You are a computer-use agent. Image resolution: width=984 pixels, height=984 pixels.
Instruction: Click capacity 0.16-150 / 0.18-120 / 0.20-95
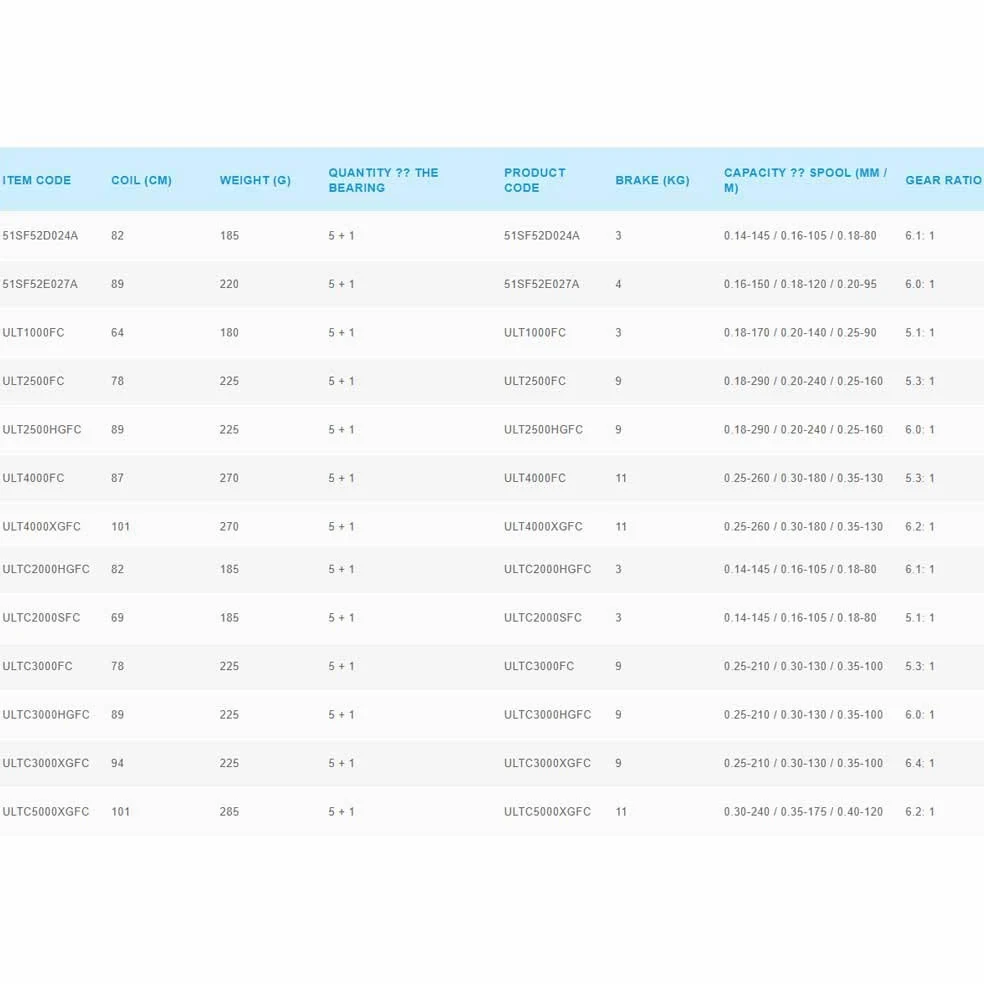[x=800, y=284]
